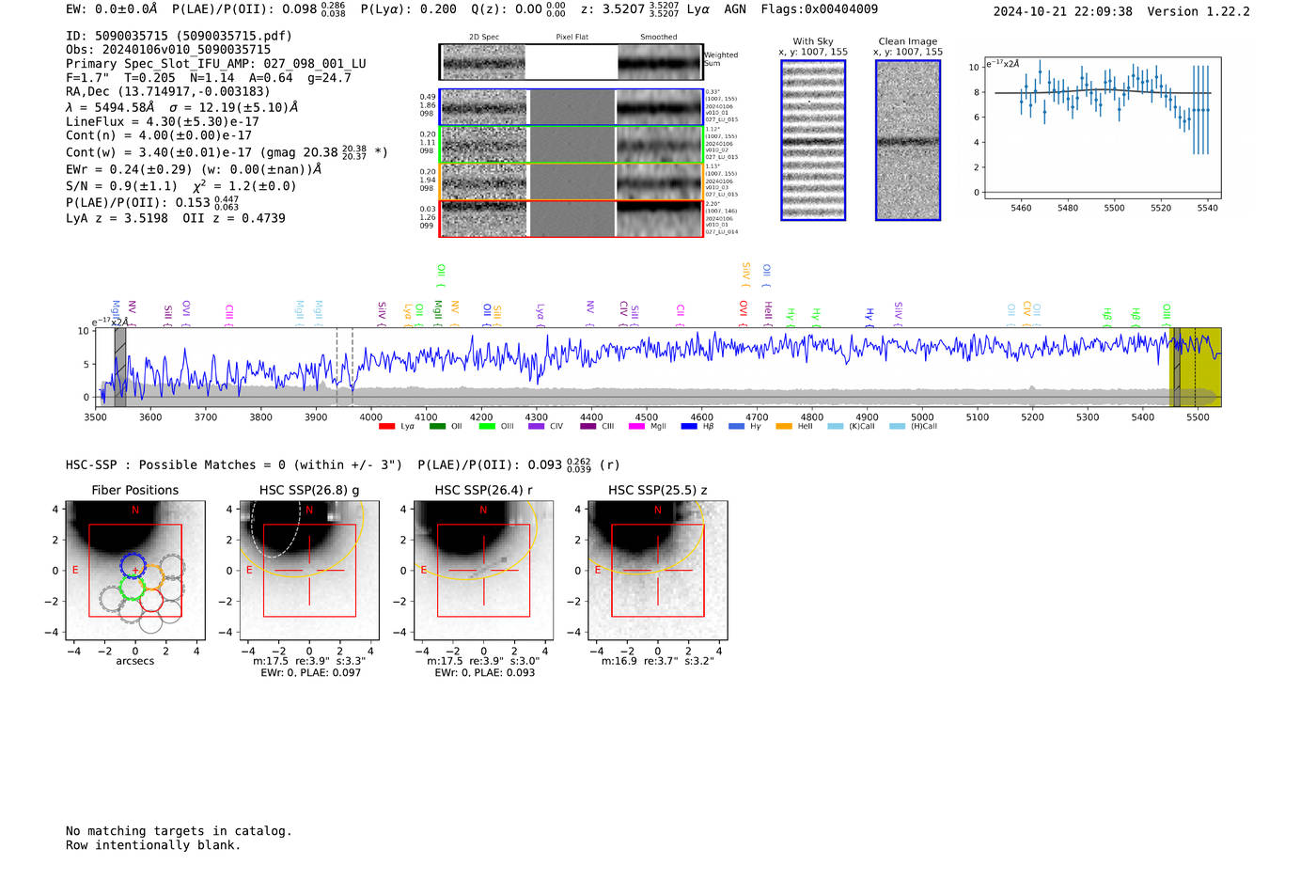Click the 'EWr: 0, PLAE: 0.097' caption

309,673
